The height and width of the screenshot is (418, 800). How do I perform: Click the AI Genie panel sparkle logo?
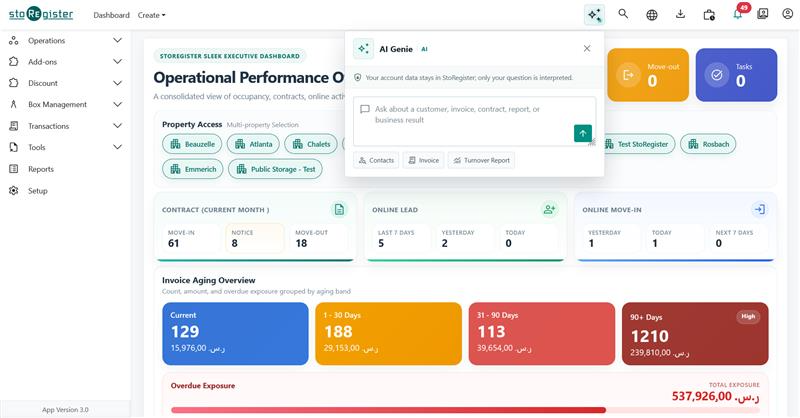[363, 49]
